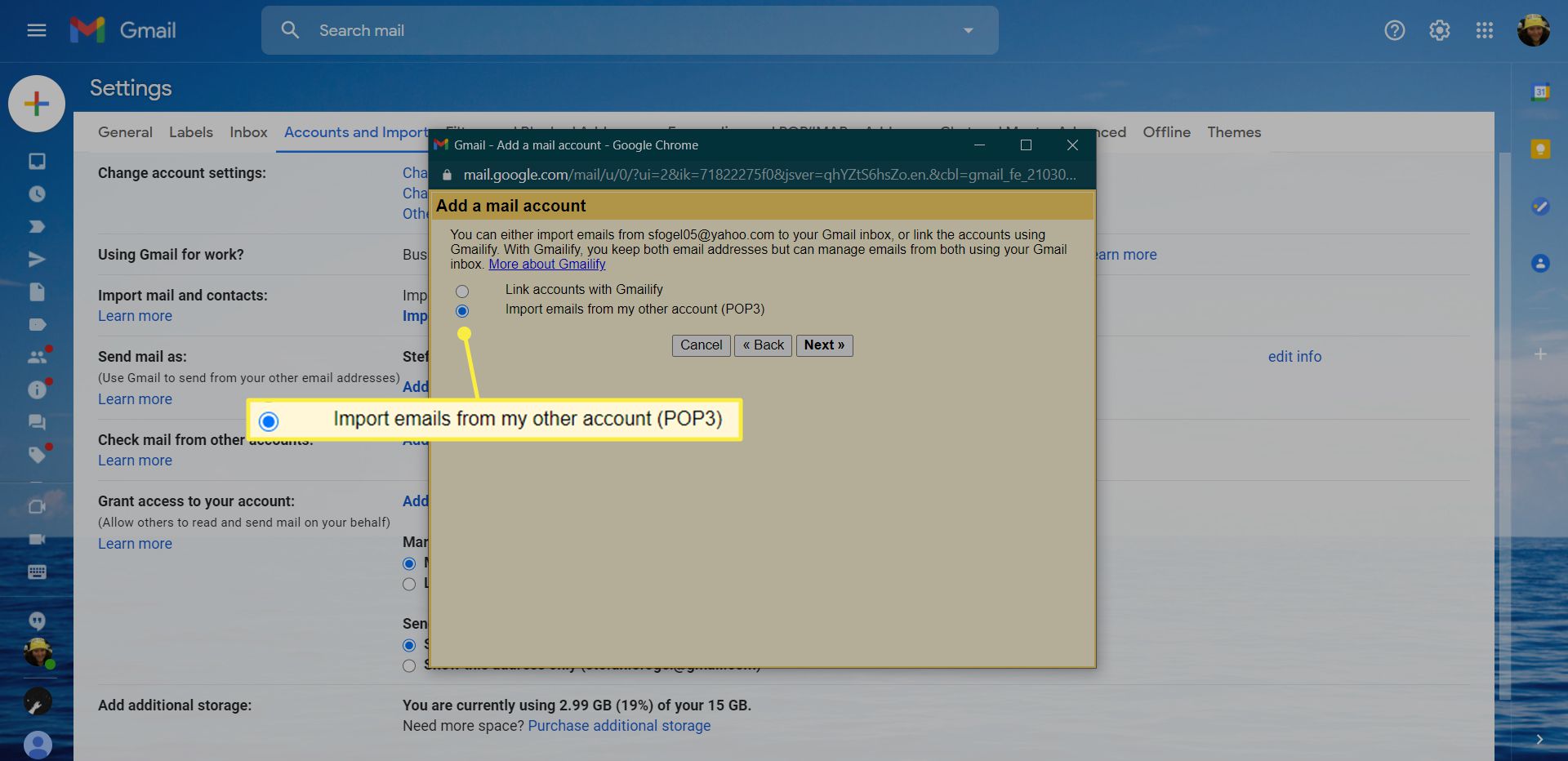The height and width of the screenshot is (761, 1568).
Task: Open the Gmail main menu hamburger icon
Action: click(x=37, y=30)
